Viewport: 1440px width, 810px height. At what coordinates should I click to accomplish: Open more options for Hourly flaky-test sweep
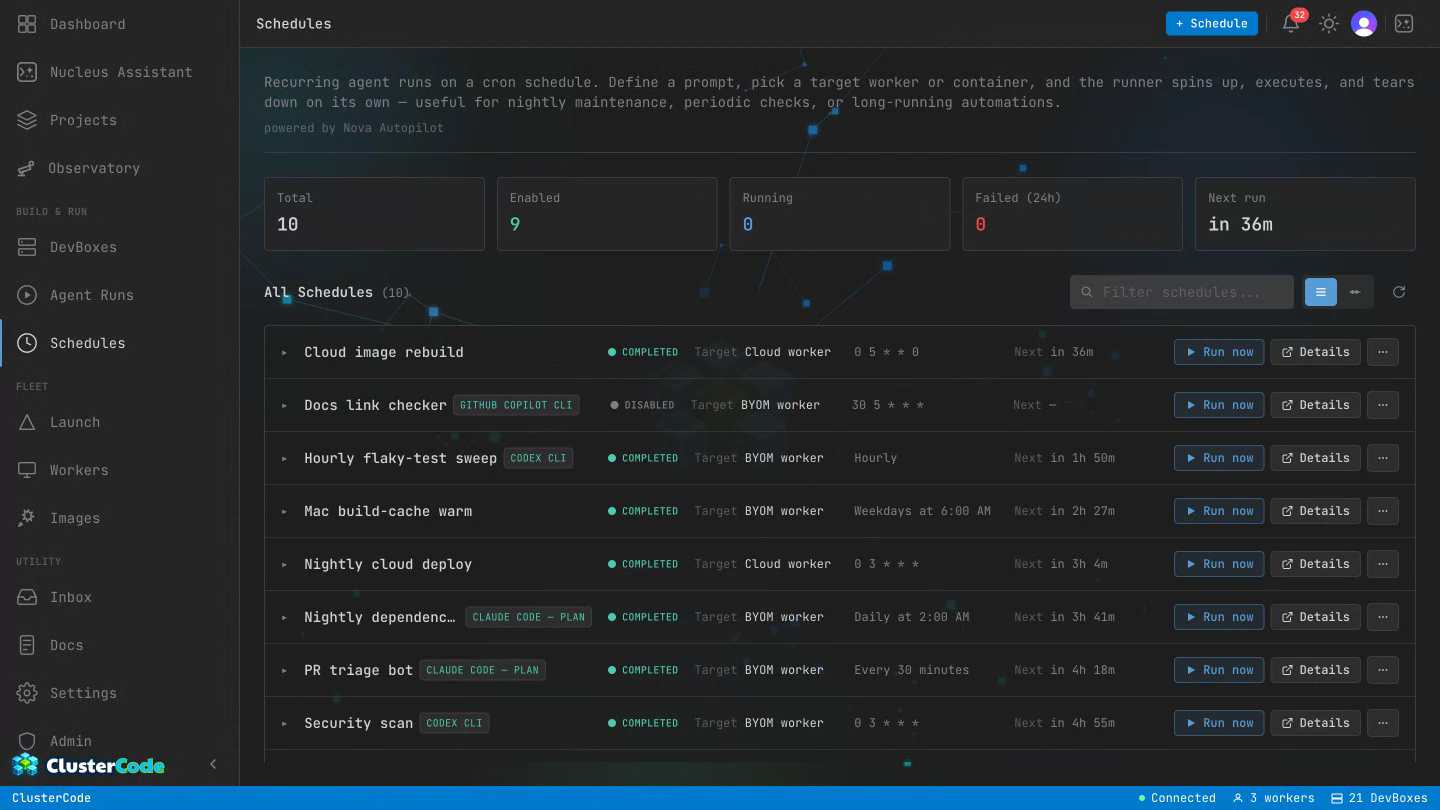[x=1383, y=458]
